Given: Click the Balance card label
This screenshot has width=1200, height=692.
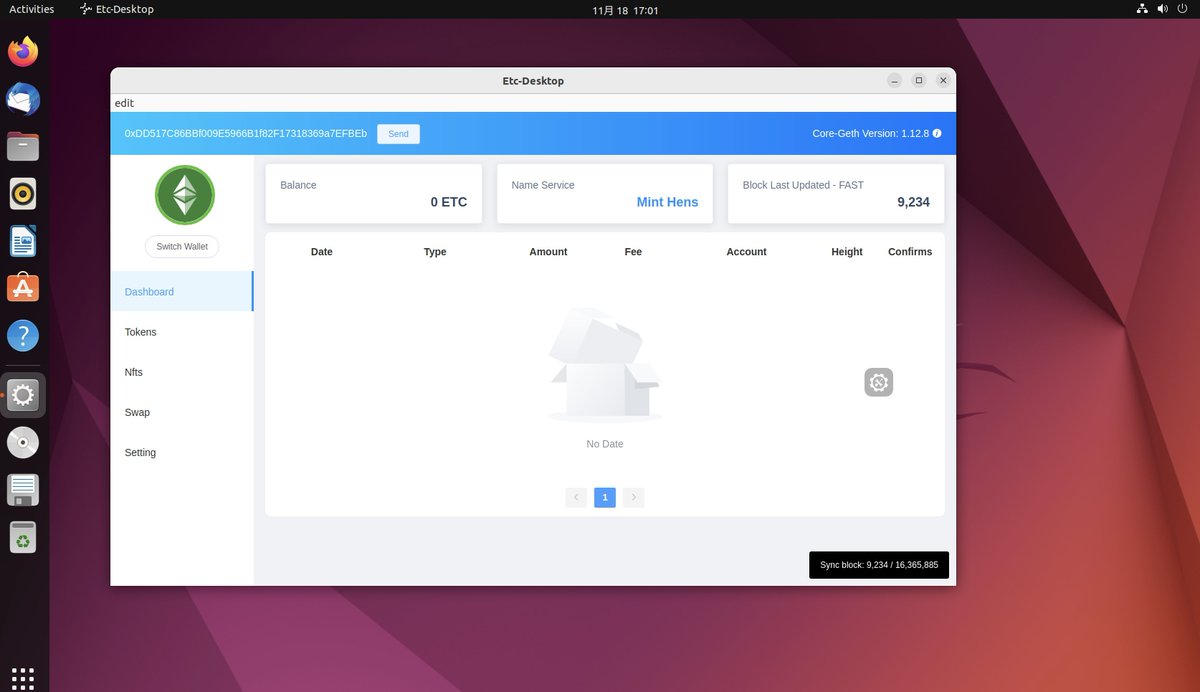Looking at the screenshot, I should click(x=298, y=185).
